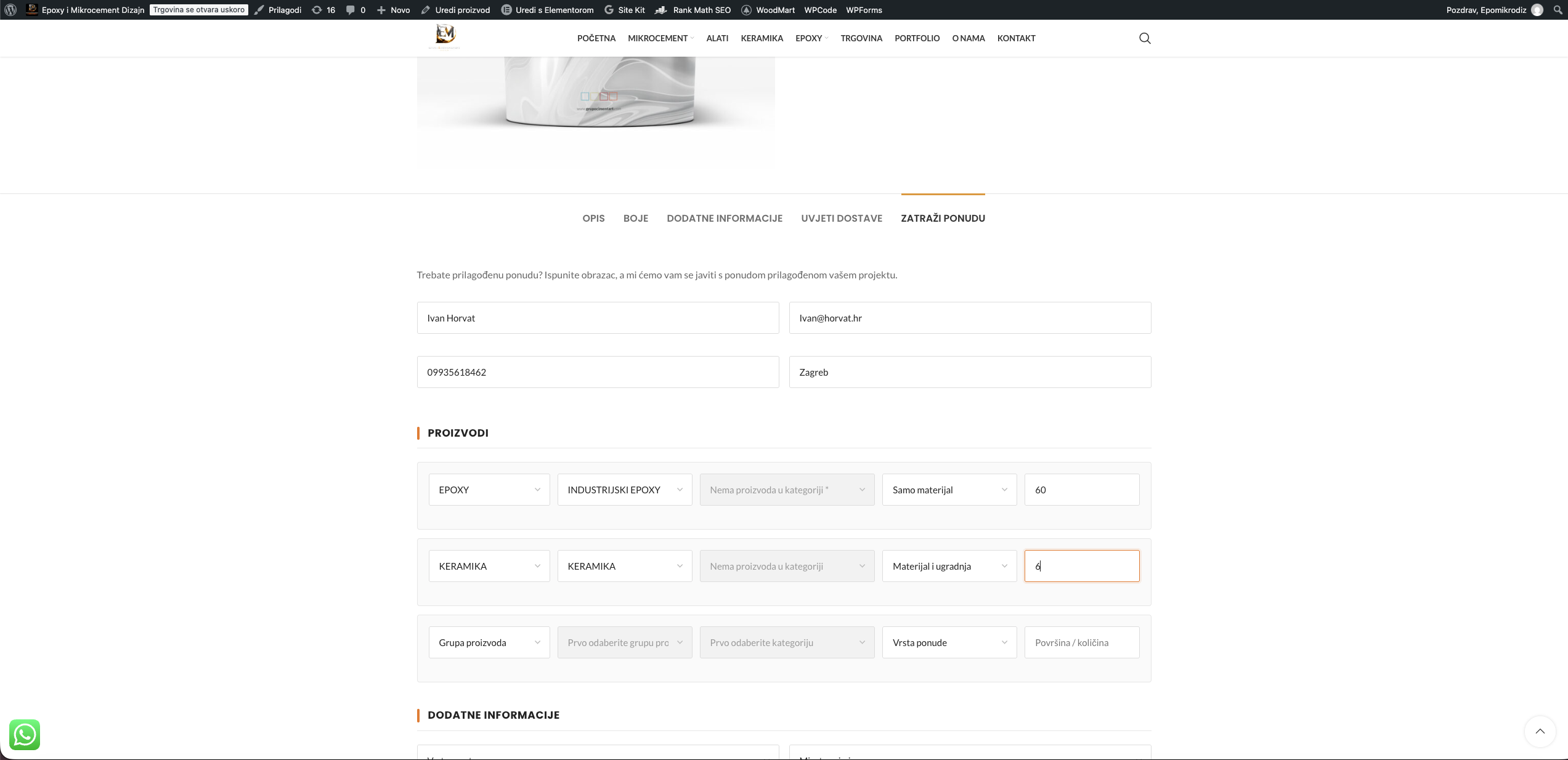
Task: Click the quantity field showing 60
Action: pos(1082,490)
